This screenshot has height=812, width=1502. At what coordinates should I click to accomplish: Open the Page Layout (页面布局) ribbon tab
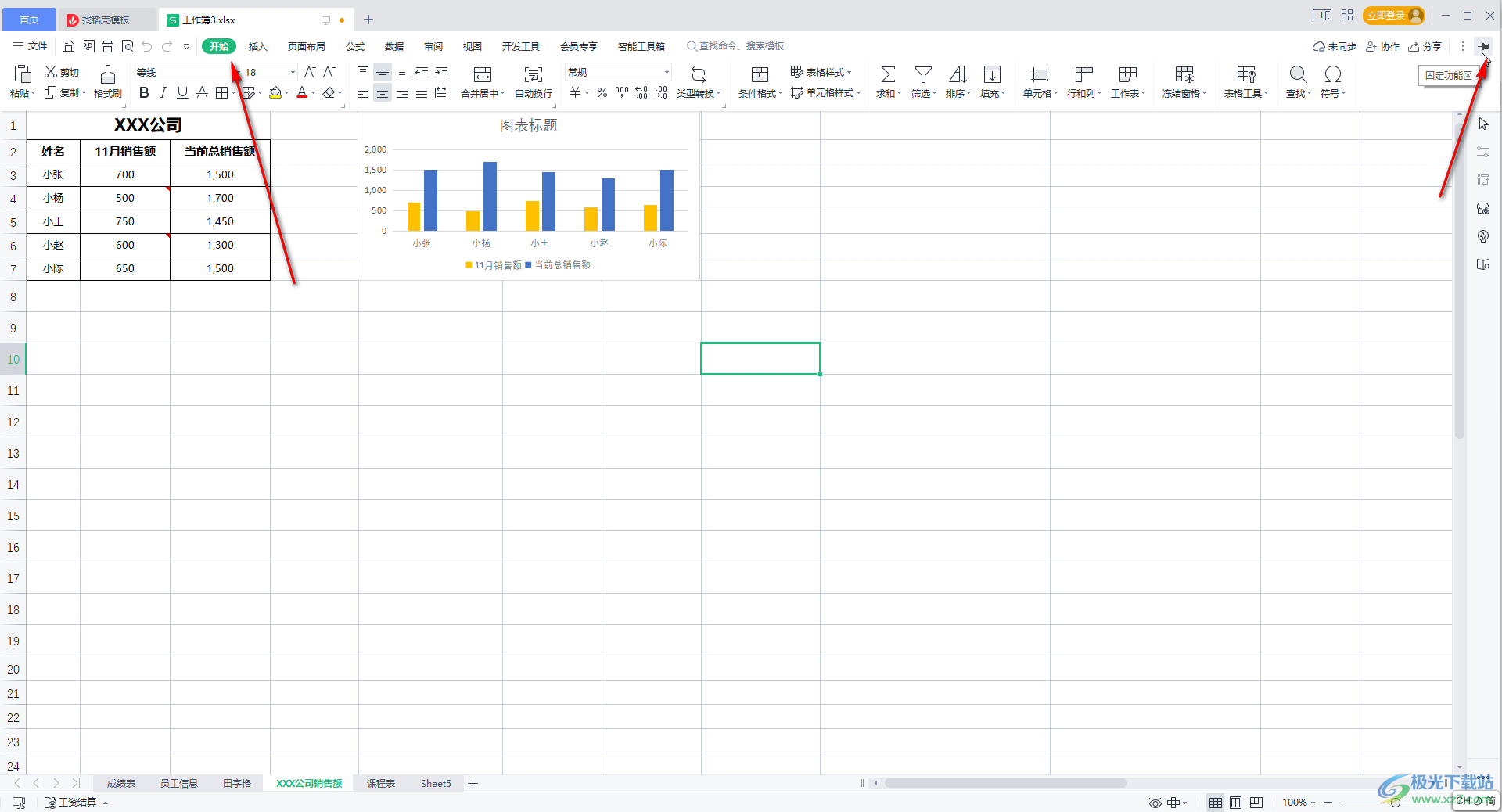pyautogui.click(x=307, y=46)
